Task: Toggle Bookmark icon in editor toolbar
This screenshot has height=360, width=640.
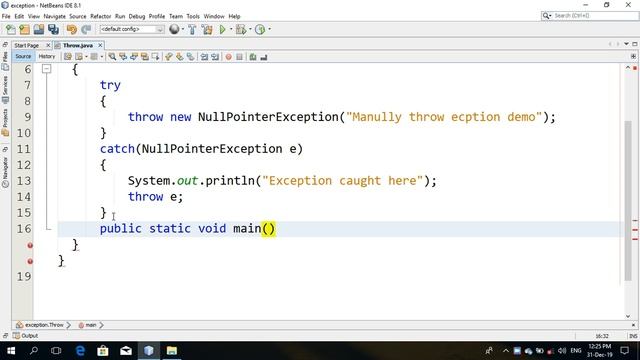Action: tap(191, 57)
